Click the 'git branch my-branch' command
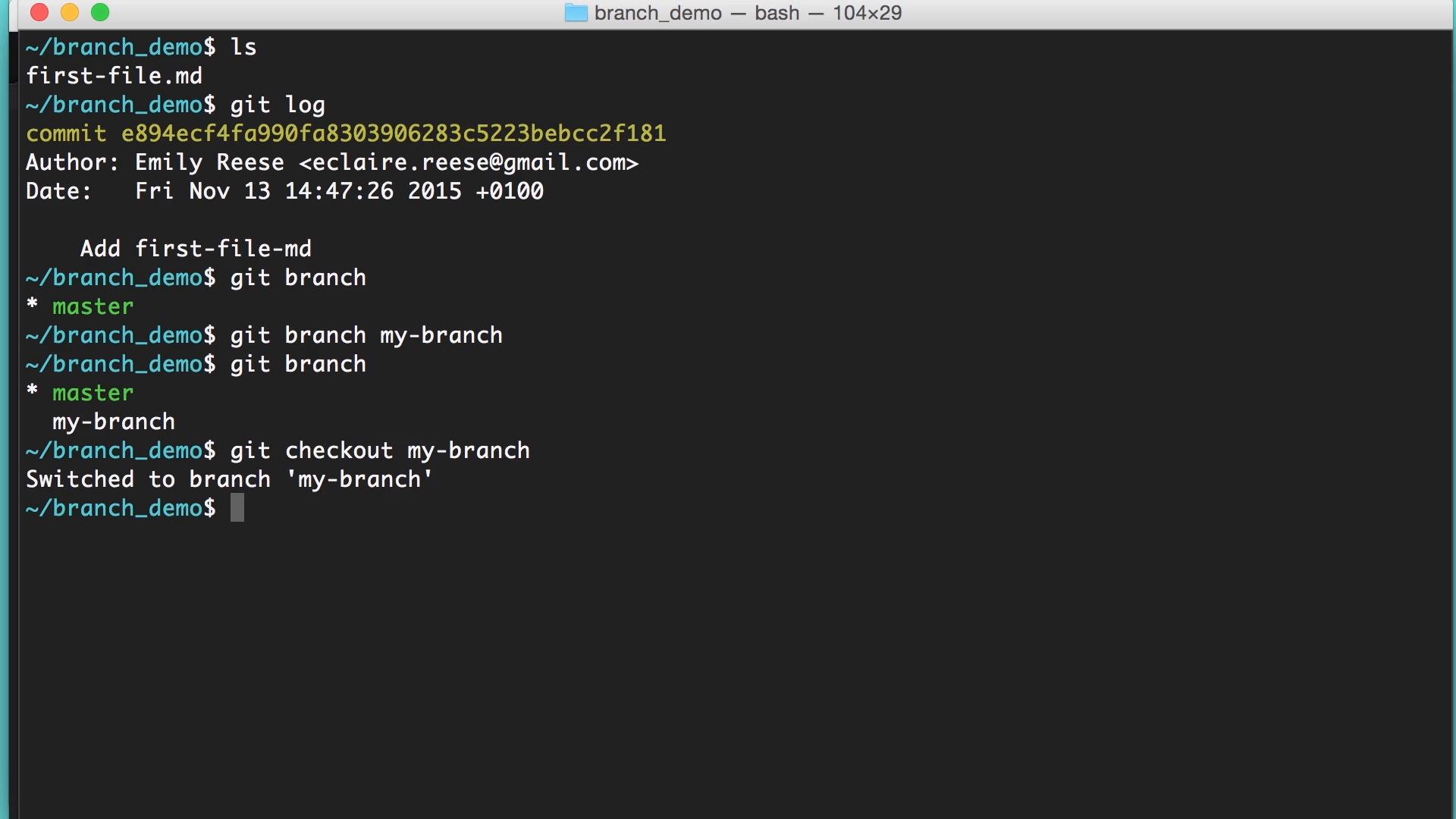This screenshot has height=819, width=1456. coord(366,335)
